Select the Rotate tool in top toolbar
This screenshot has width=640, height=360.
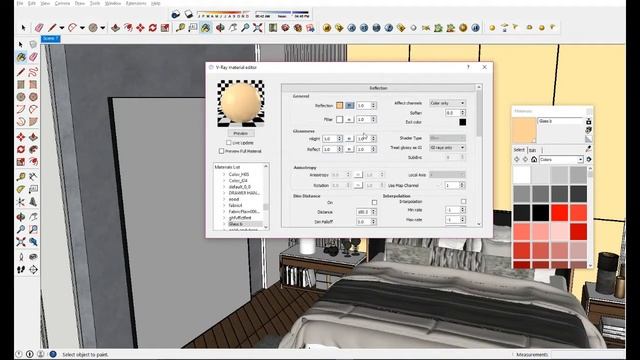pyautogui.click(x=153, y=28)
